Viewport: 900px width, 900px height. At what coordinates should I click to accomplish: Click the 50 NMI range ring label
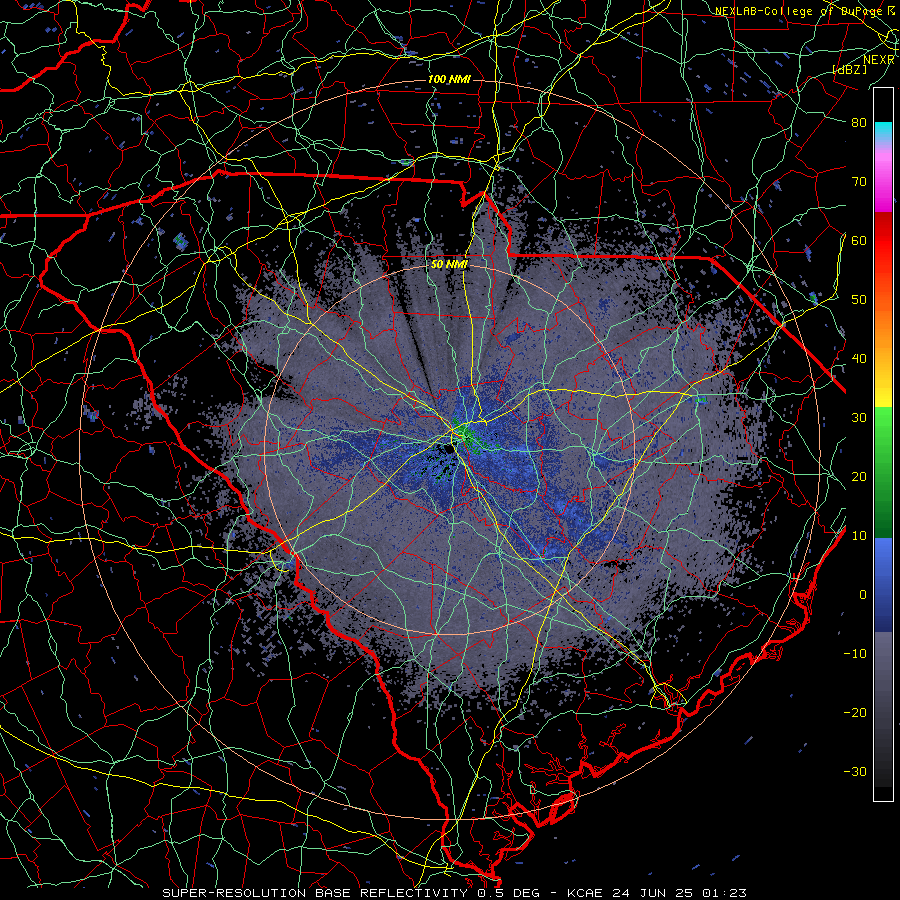(449, 265)
